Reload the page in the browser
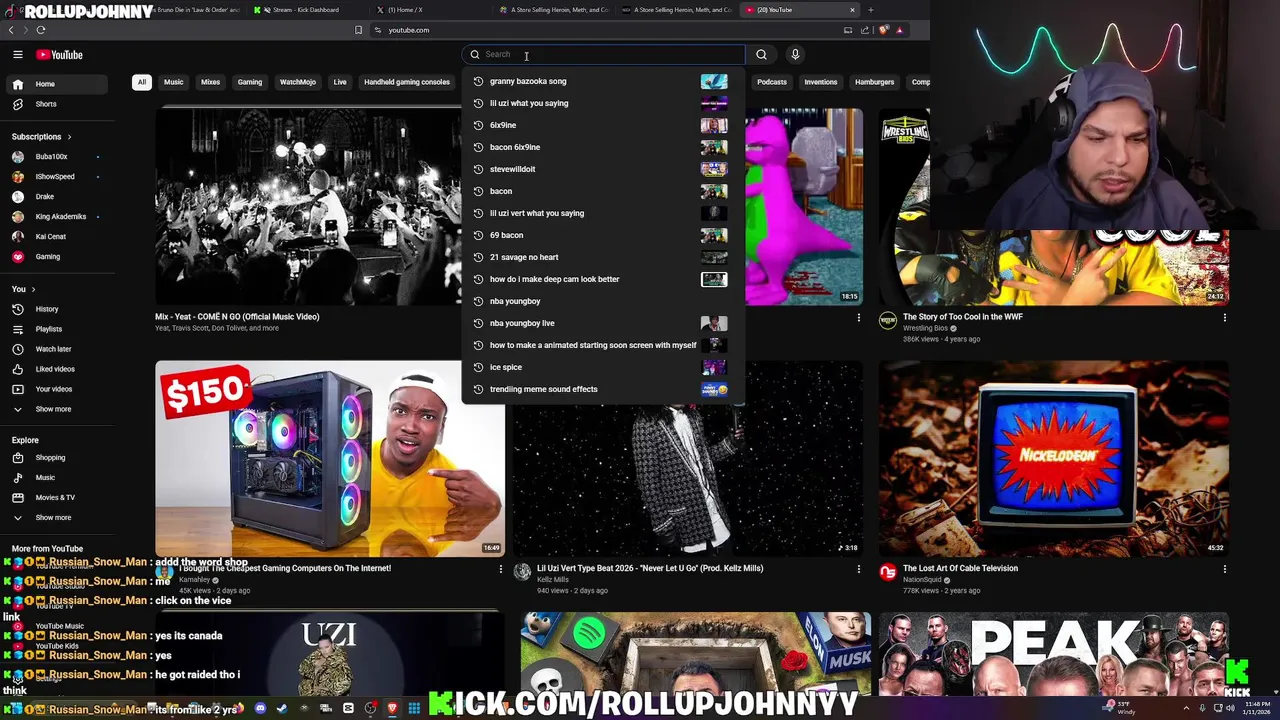1280x720 pixels. [x=40, y=30]
